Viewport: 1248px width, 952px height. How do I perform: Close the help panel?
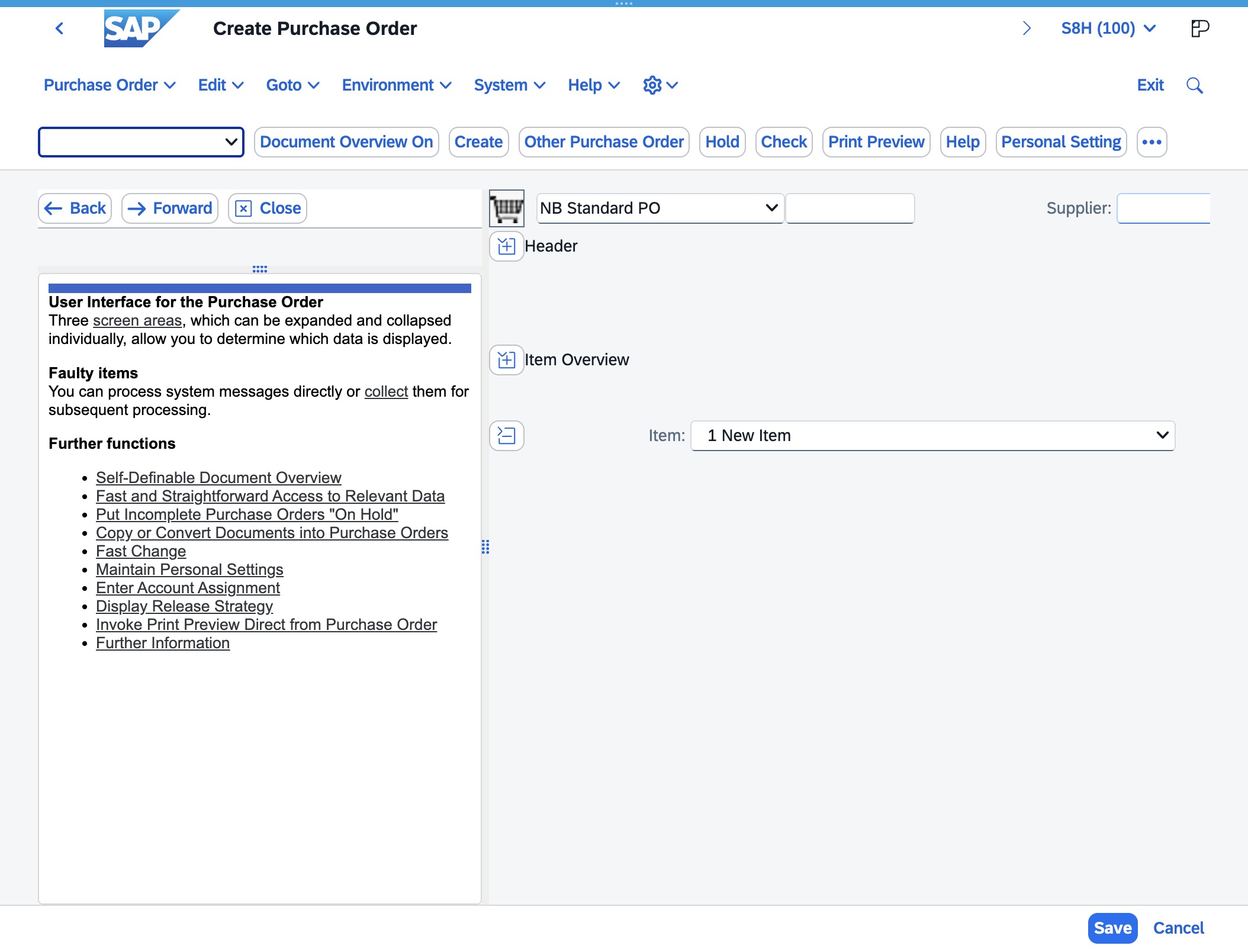tap(268, 208)
